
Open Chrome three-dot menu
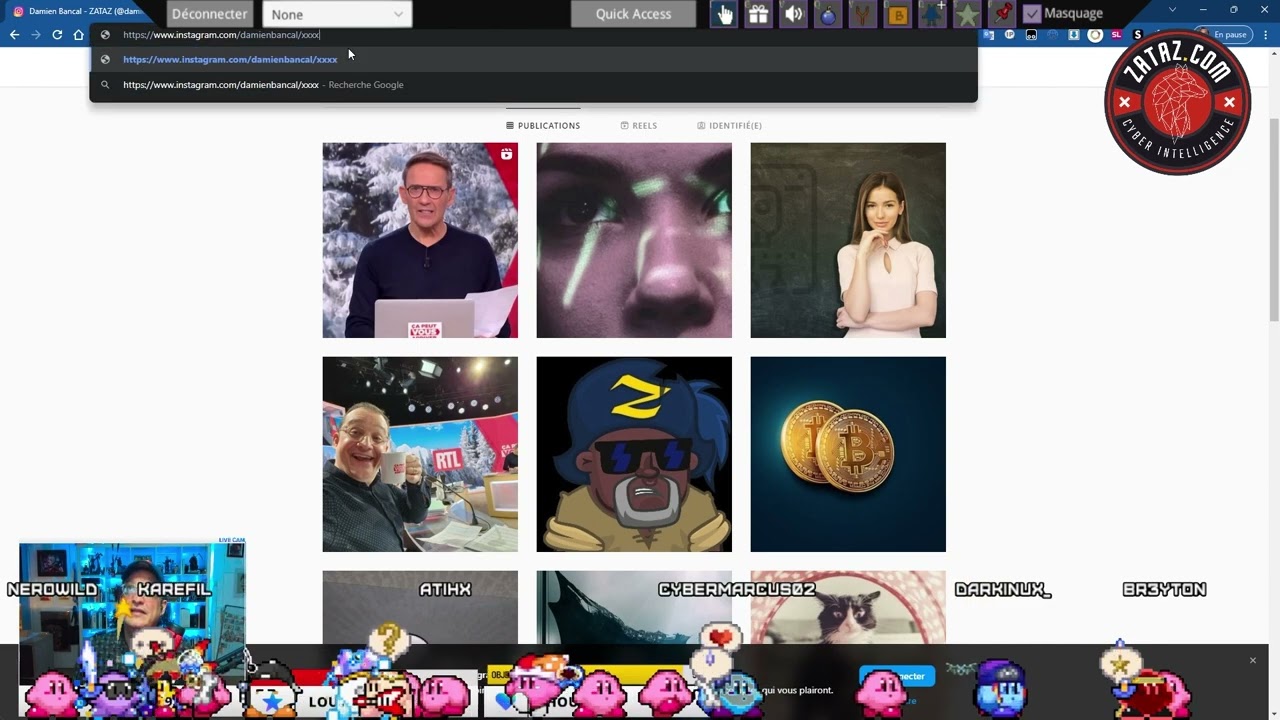(x=1265, y=35)
